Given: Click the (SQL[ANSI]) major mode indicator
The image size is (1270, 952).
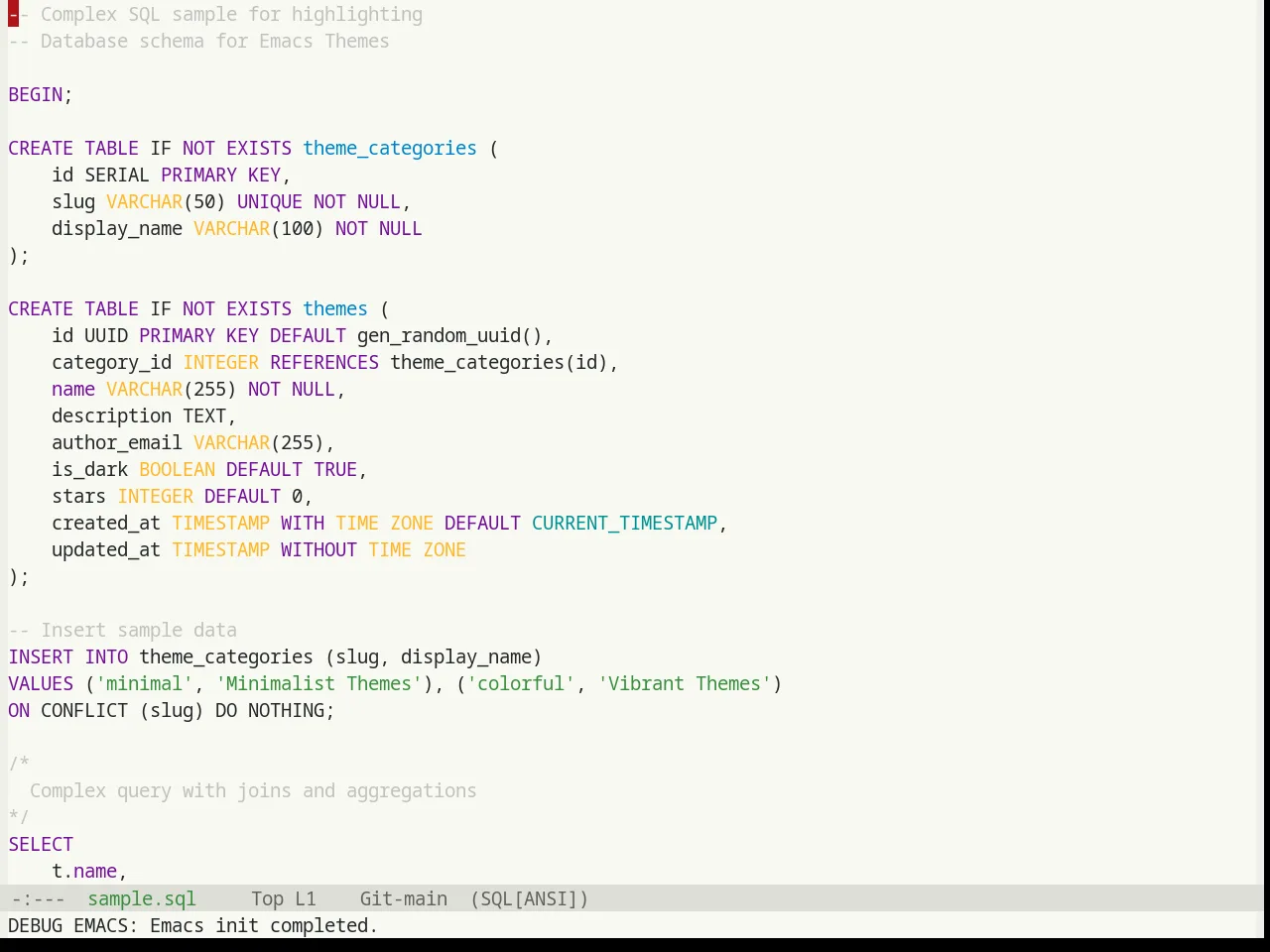Looking at the screenshot, I should coord(529,898).
